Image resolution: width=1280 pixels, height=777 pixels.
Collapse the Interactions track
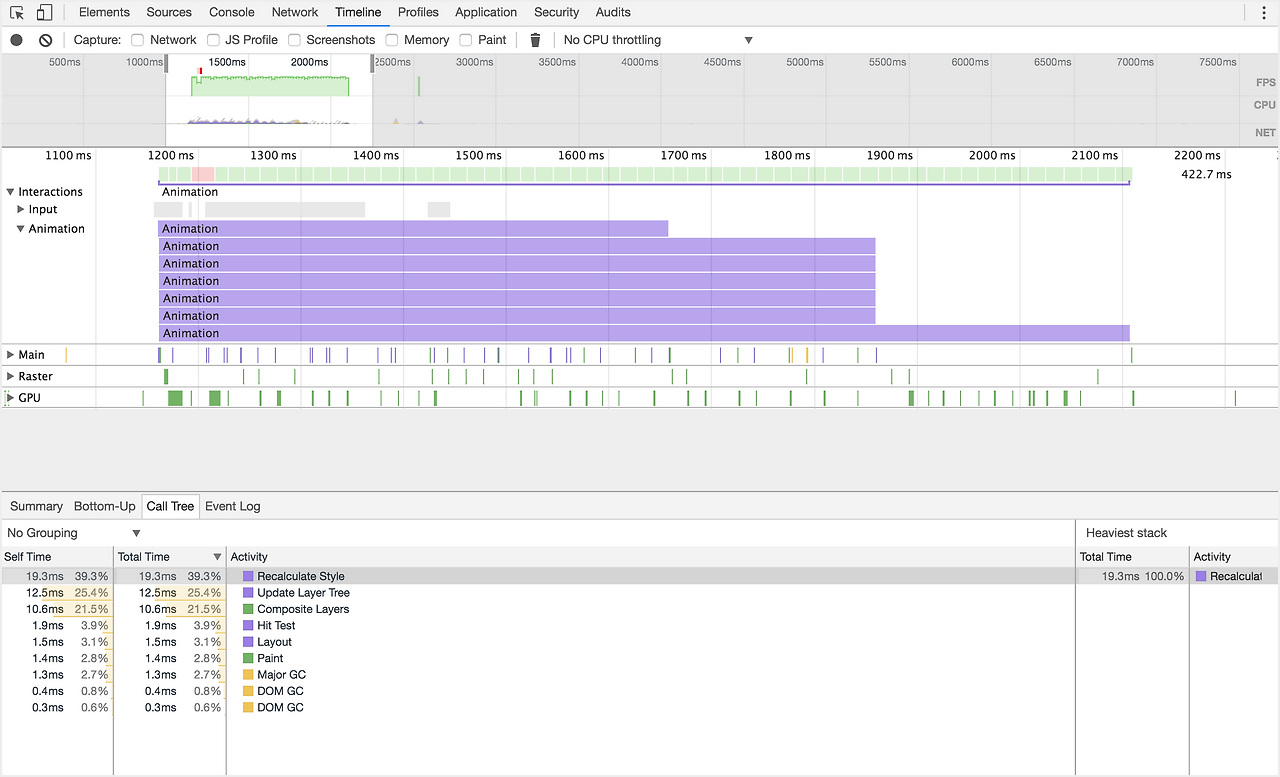11,192
